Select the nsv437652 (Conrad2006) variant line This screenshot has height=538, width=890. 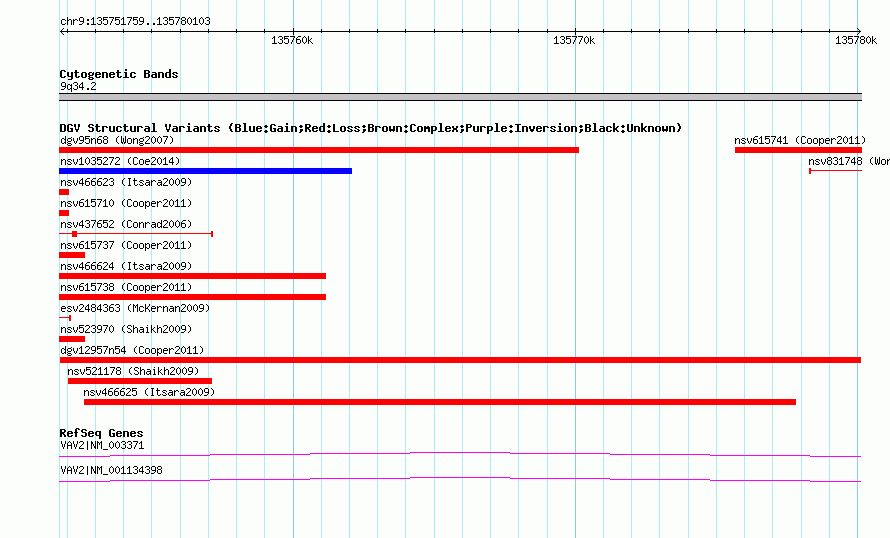click(136, 234)
